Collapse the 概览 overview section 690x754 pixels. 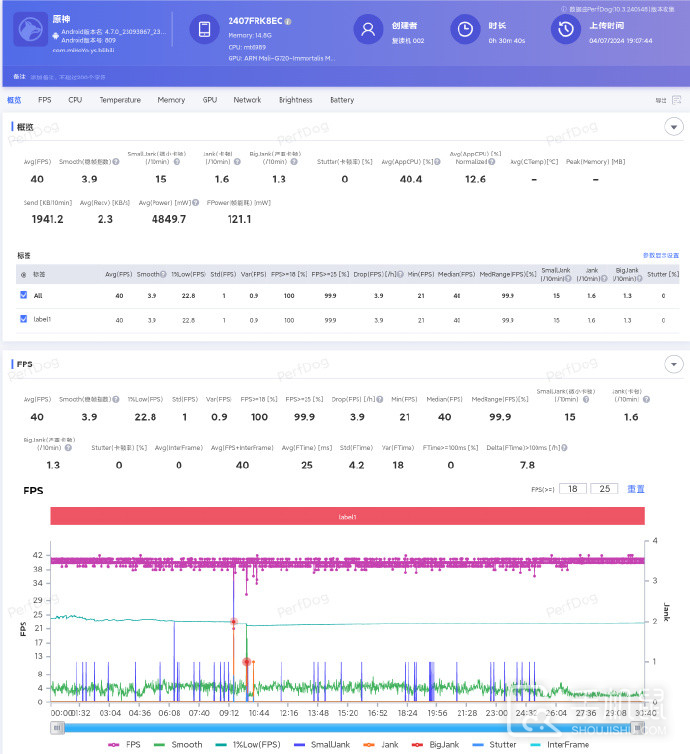pos(674,127)
